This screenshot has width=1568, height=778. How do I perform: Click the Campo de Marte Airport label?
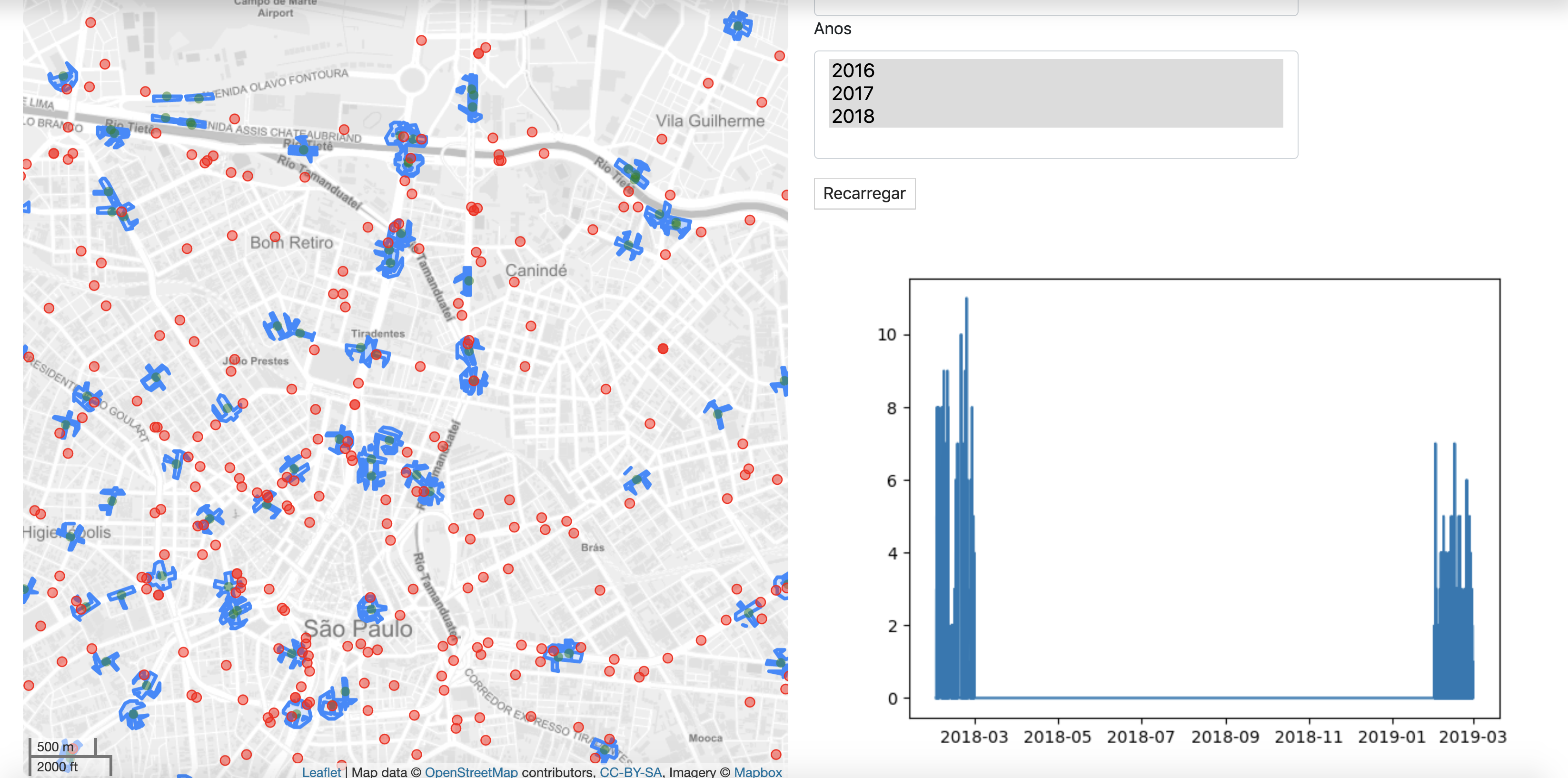(275, 8)
